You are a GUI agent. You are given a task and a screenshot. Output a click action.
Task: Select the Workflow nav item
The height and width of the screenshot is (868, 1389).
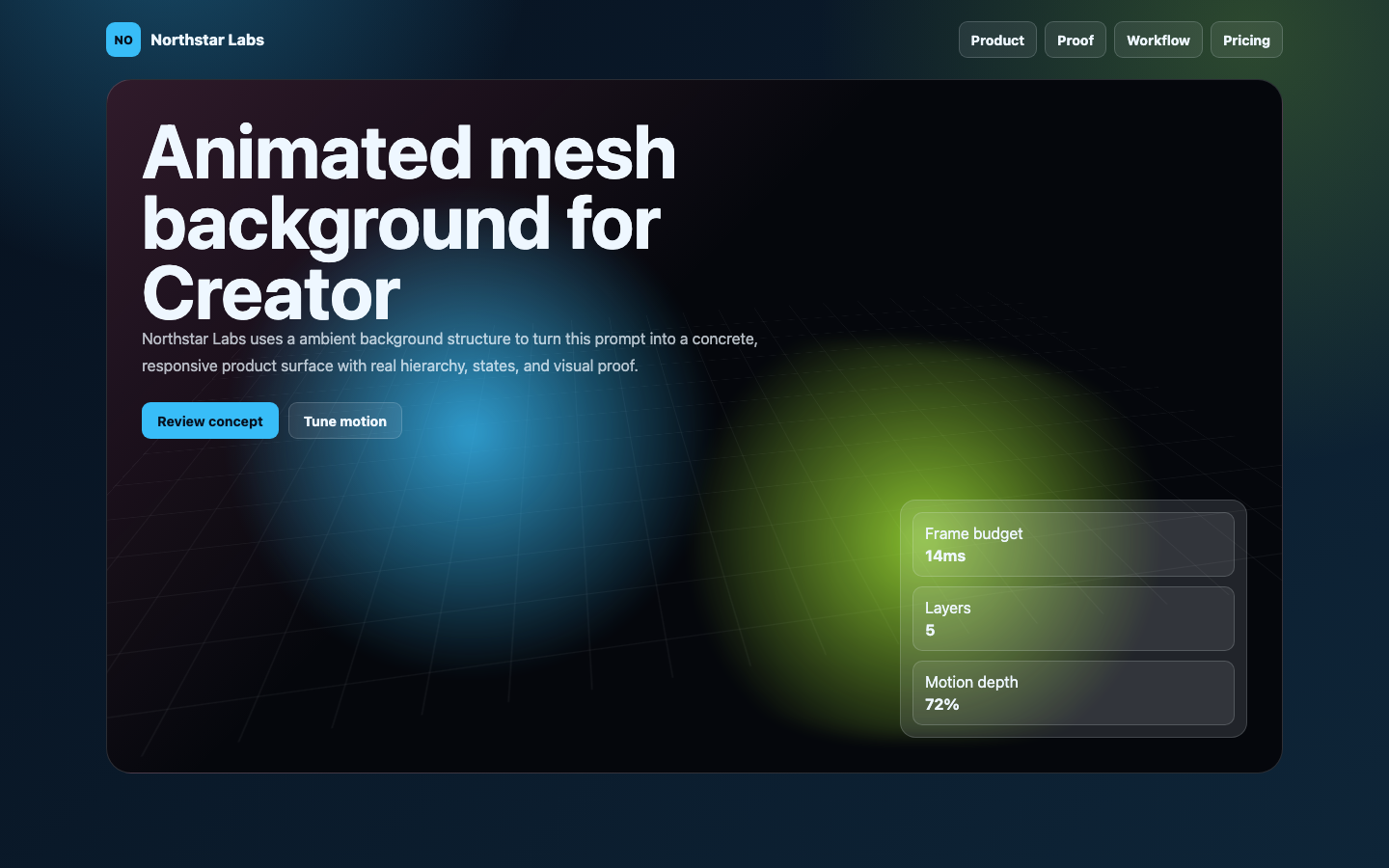tap(1158, 40)
